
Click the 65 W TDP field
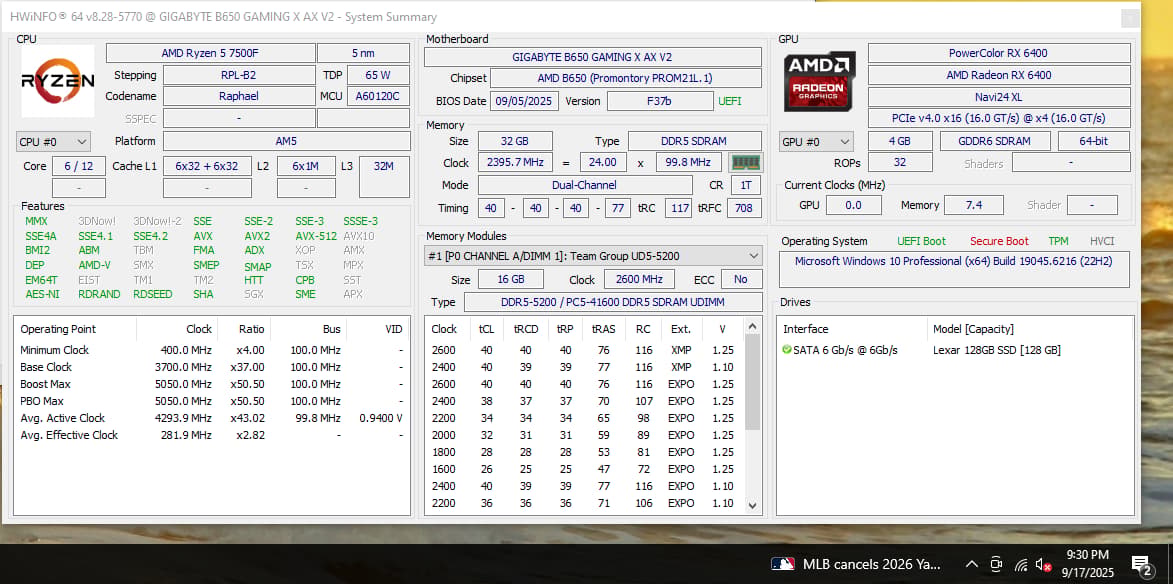click(378, 75)
